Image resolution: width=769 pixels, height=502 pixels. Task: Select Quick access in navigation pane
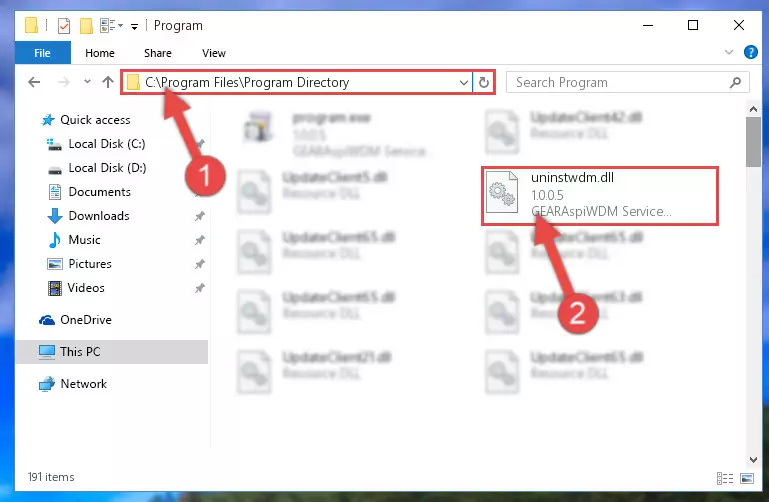pyautogui.click(x=95, y=120)
